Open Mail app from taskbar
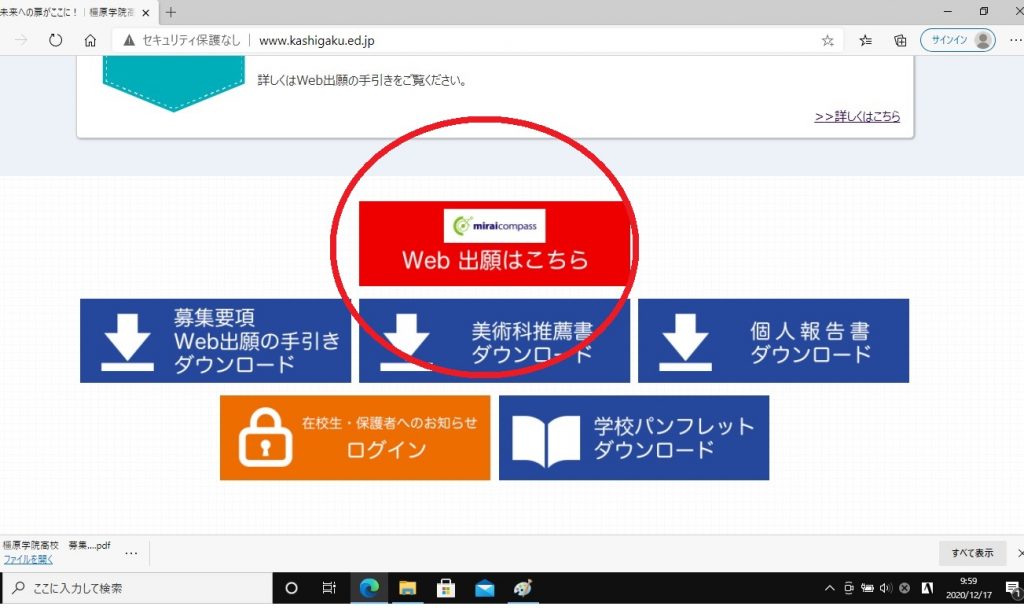The height and width of the screenshot is (610, 1024). click(485, 588)
